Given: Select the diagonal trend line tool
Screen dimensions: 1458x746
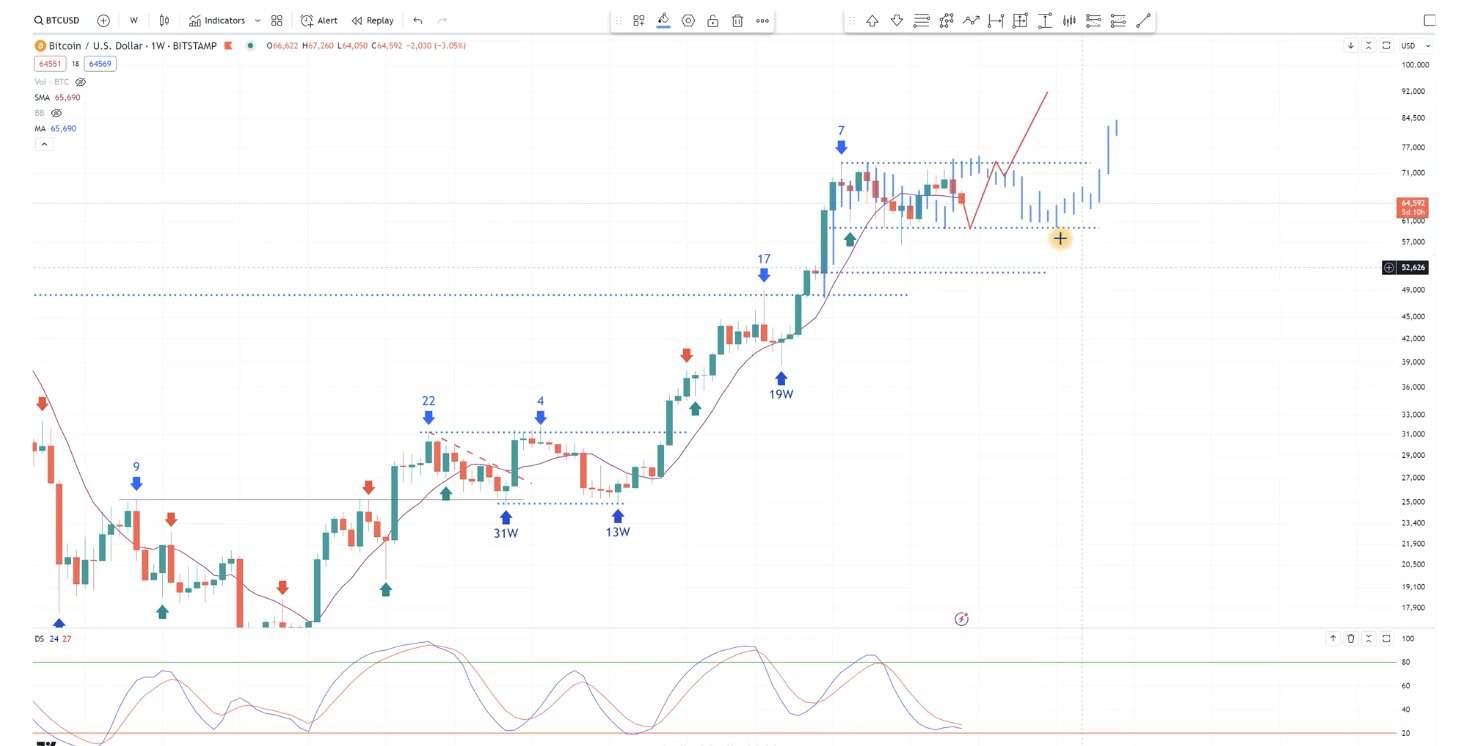Looking at the screenshot, I should coord(1143,20).
